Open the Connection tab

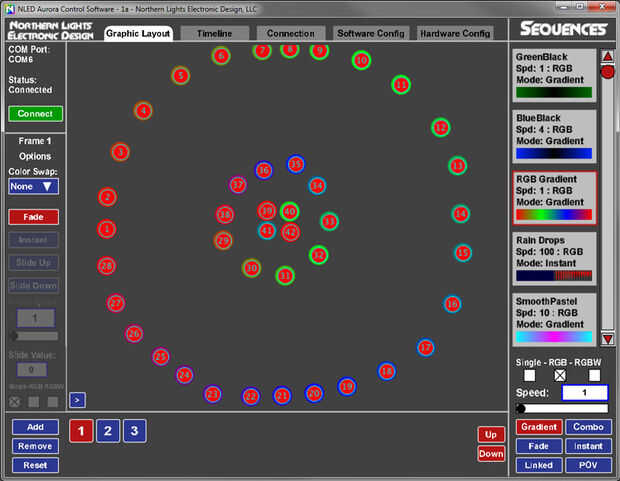coord(291,33)
